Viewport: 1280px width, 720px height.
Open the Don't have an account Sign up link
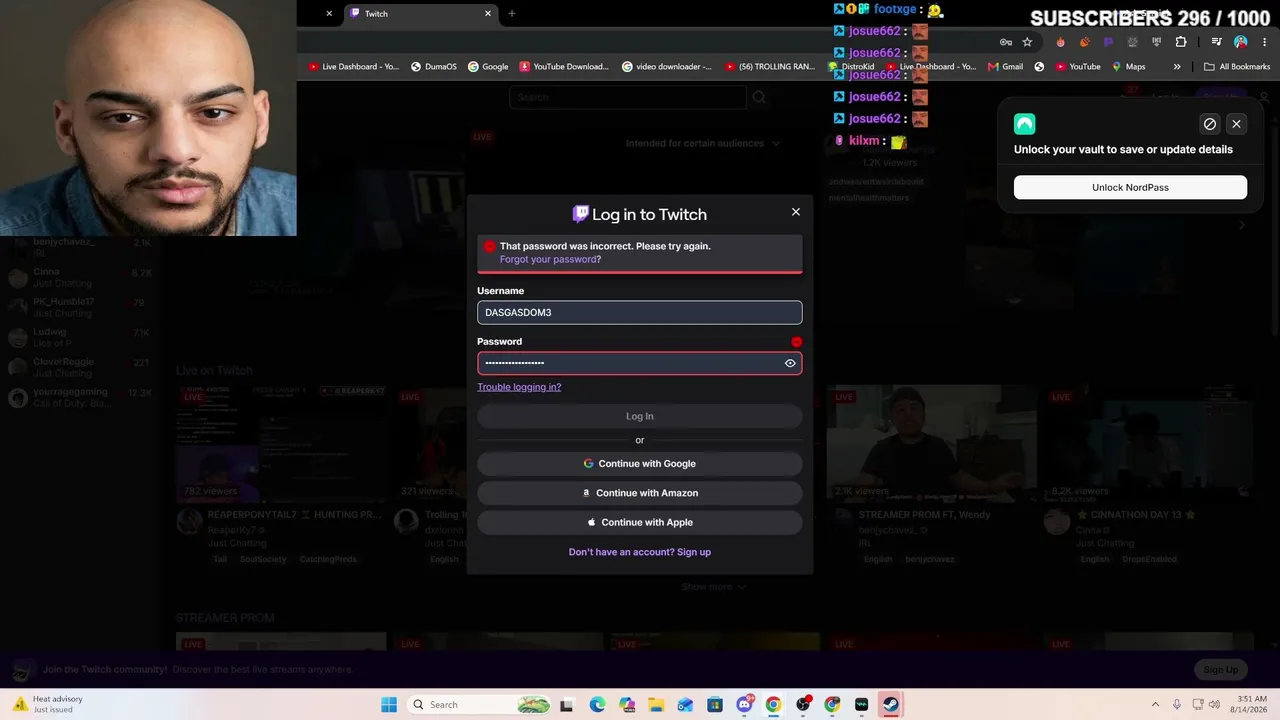[x=640, y=552]
